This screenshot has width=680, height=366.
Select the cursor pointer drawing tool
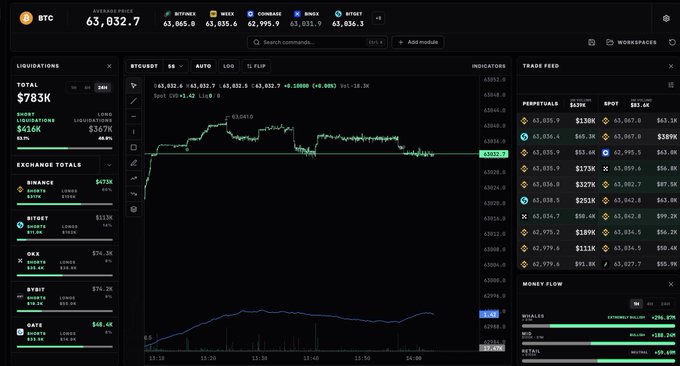(134, 85)
